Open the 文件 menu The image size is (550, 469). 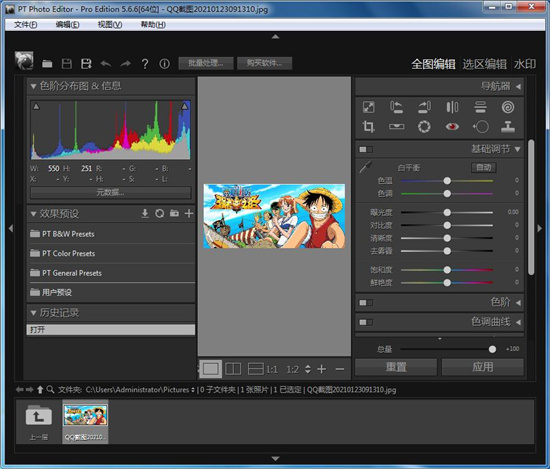pos(26,25)
